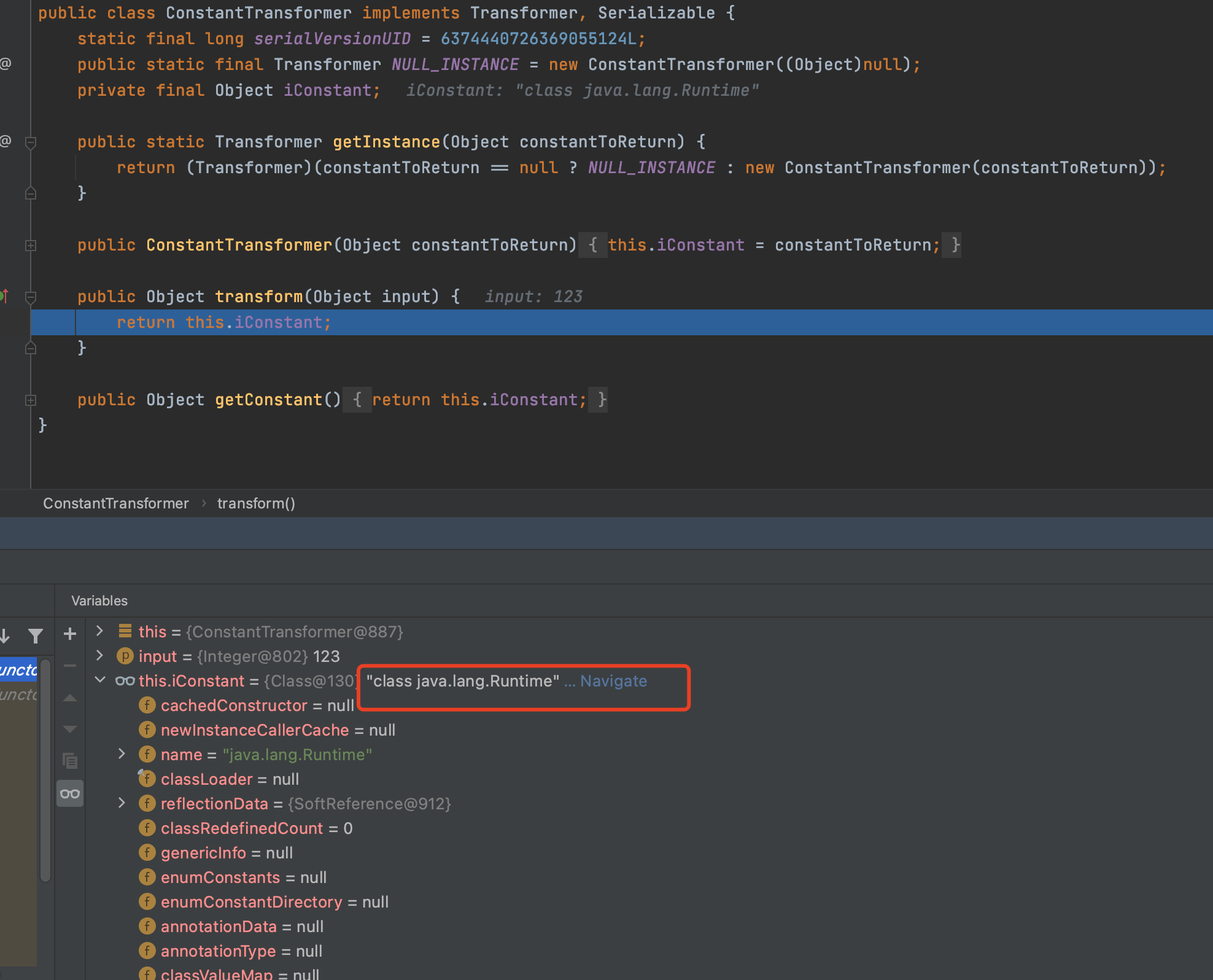The height and width of the screenshot is (980, 1213).
Task: Click the parameter icon beside input
Action: pyautogui.click(x=125, y=656)
